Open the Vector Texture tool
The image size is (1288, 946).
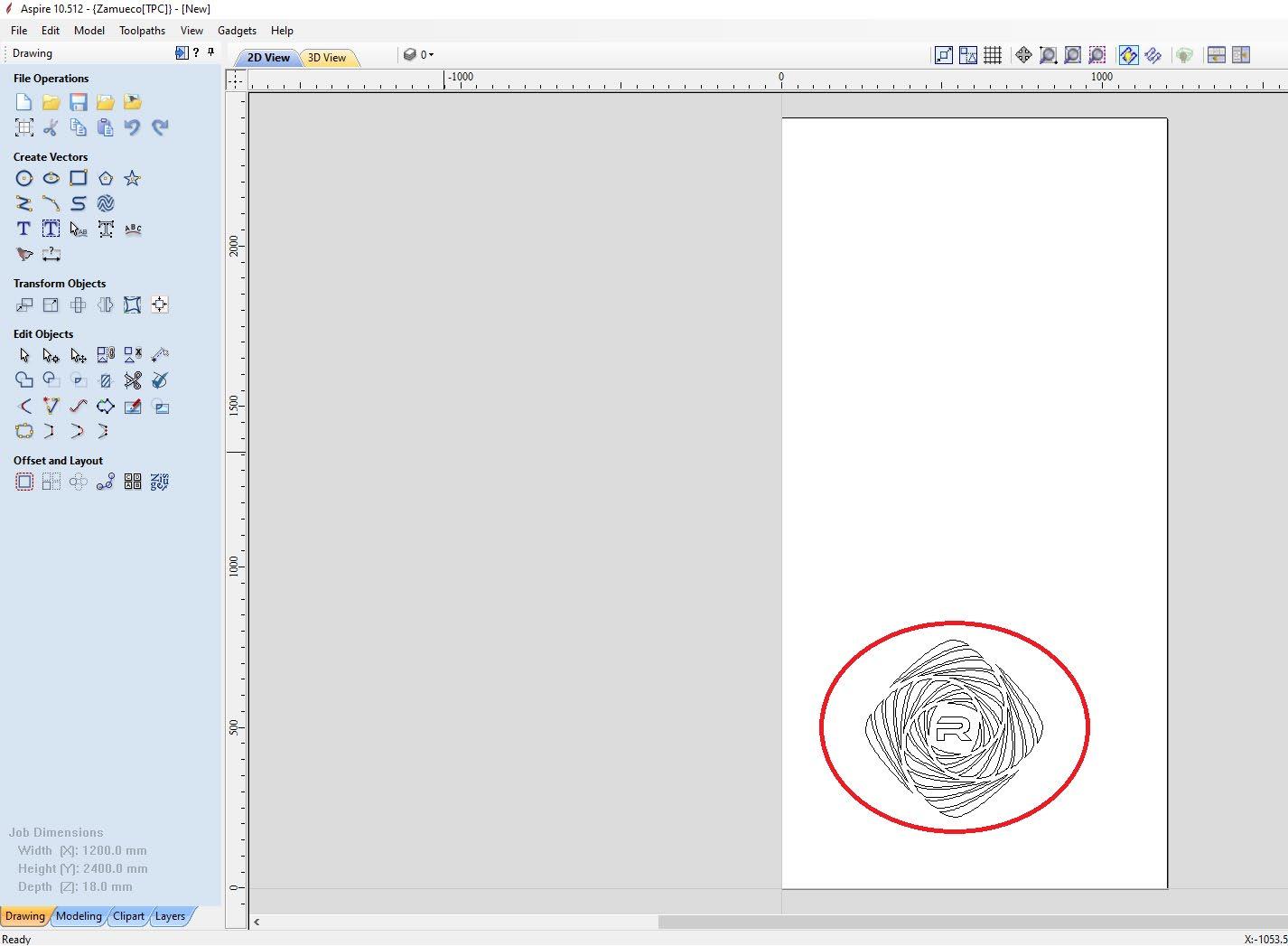coord(106,203)
